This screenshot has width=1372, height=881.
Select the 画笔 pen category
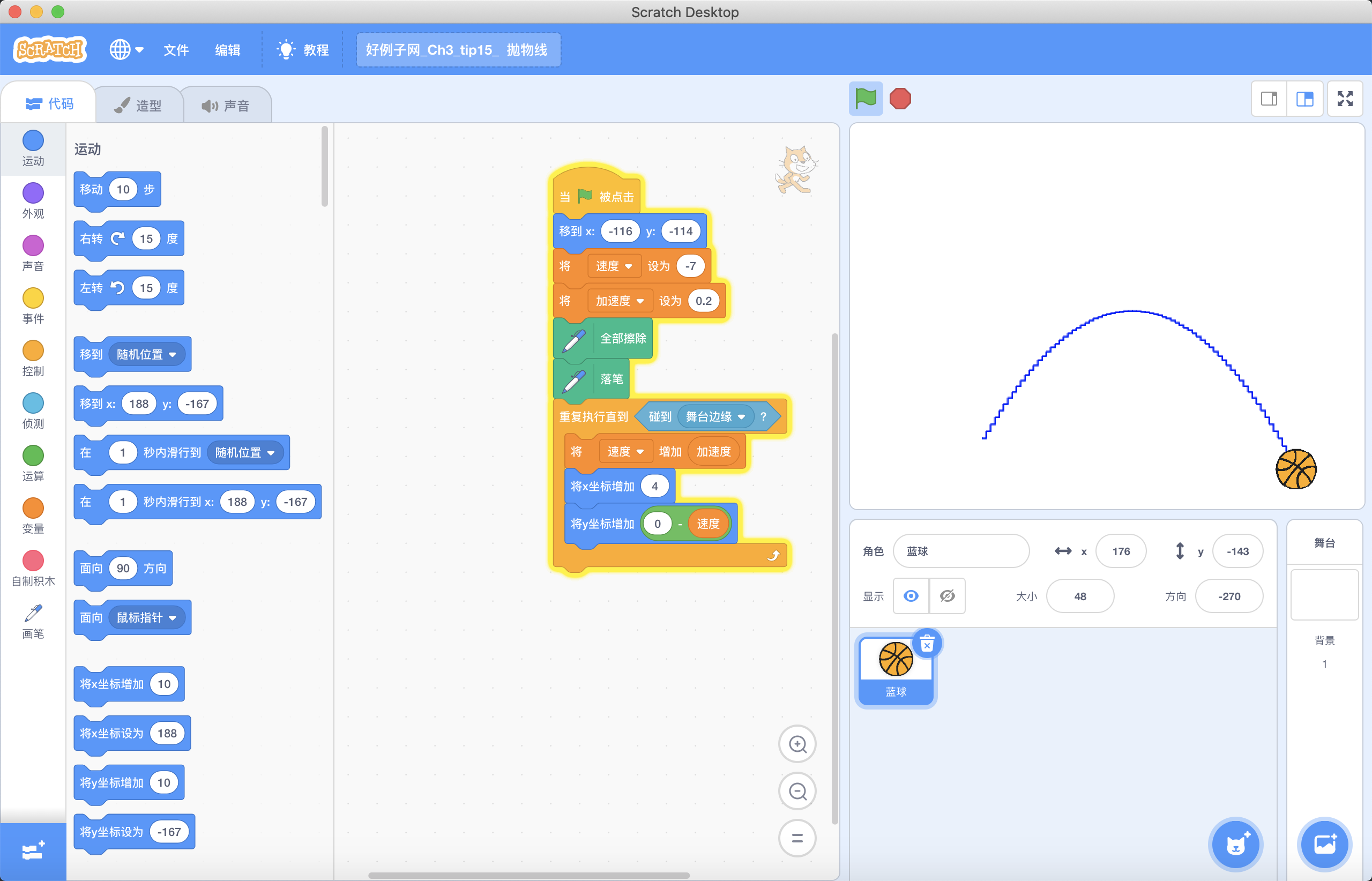pos(33,622)
